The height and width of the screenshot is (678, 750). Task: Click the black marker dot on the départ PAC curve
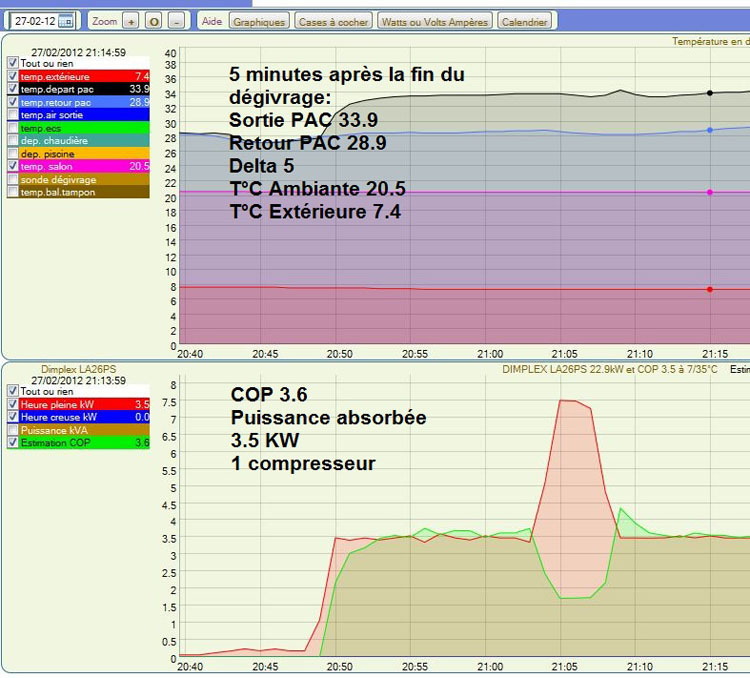click(x=710, y=93)
